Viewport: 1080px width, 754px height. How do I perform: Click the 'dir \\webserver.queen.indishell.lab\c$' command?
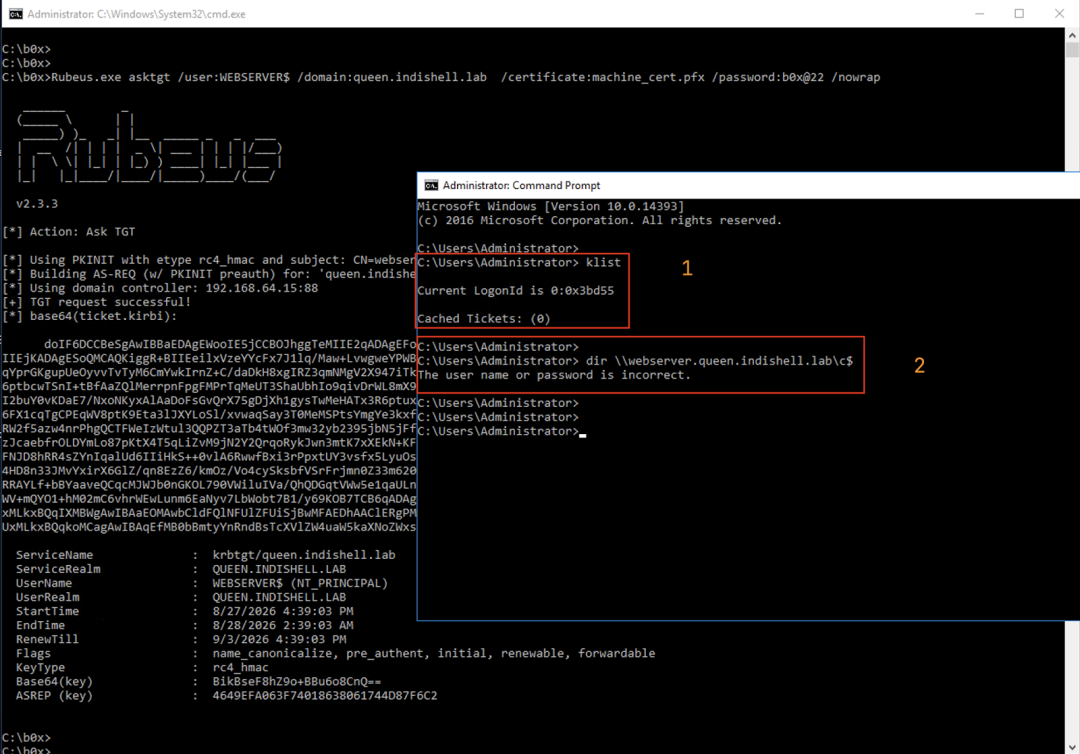(719, 361)
